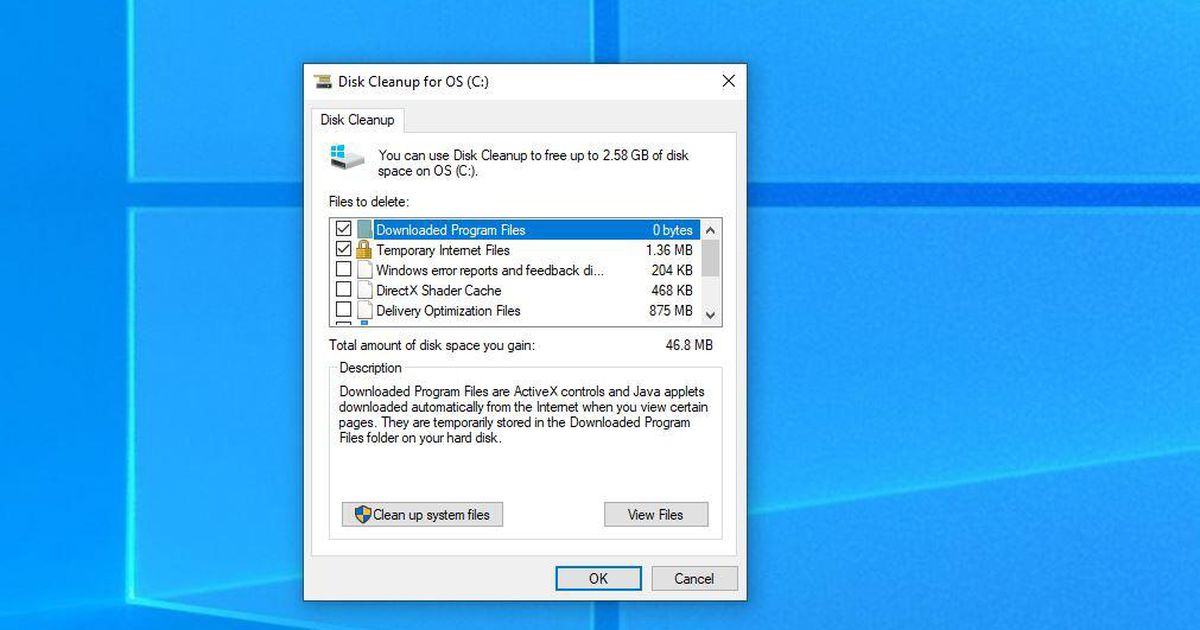Select the Downloaded Program Files row text

(451, 230)
